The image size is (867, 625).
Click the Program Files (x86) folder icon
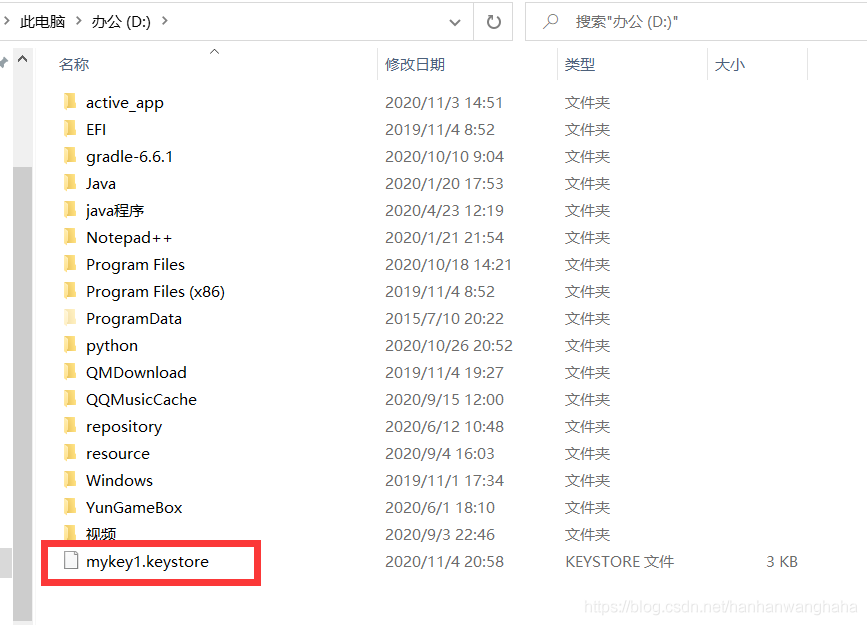coord(70,291)
